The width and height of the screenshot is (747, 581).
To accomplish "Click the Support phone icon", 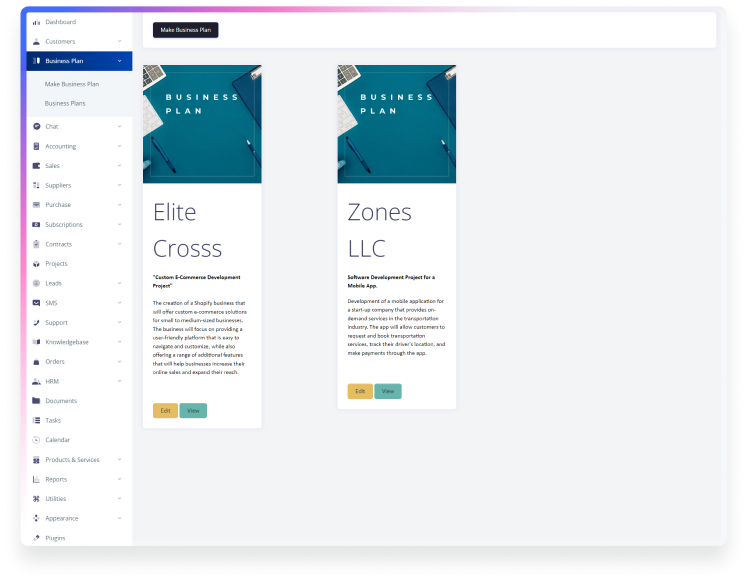I will [x=36, y=322].
